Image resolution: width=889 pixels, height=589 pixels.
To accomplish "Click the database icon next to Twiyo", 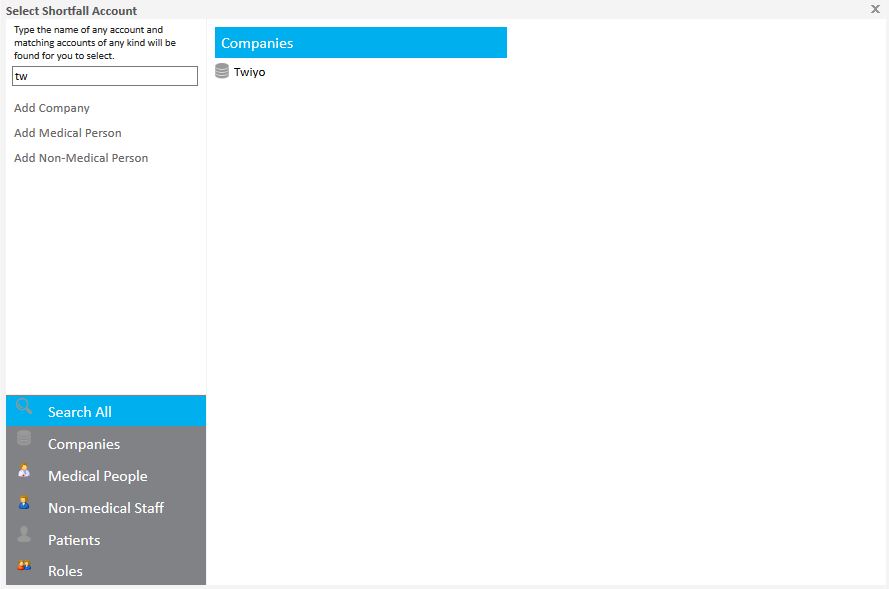I will point(222,71).
